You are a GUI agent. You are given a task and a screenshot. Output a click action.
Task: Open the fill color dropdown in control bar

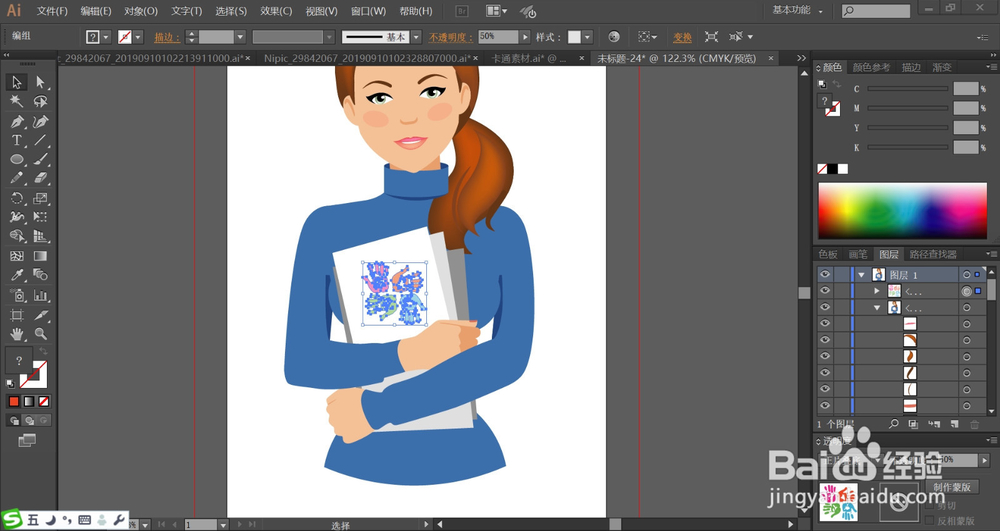(x=106, y=37)
